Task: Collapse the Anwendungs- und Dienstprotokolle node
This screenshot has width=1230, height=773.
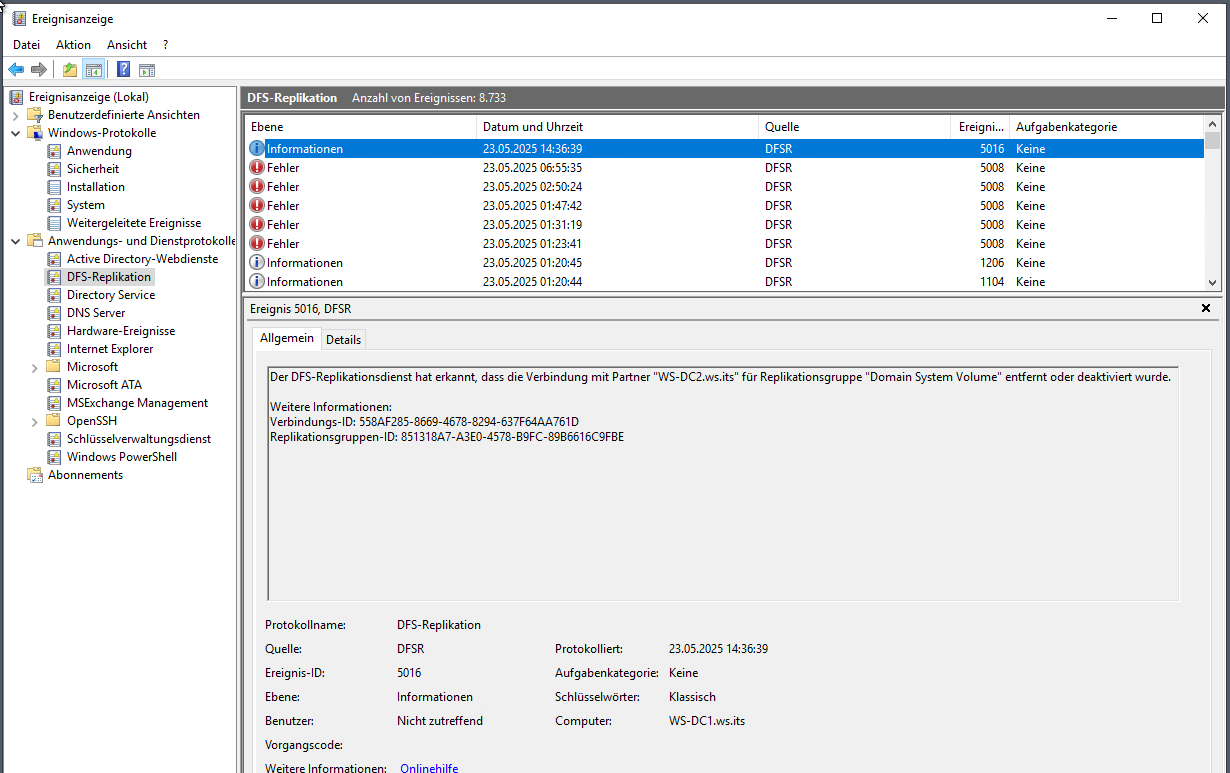Action: point(15,241)
